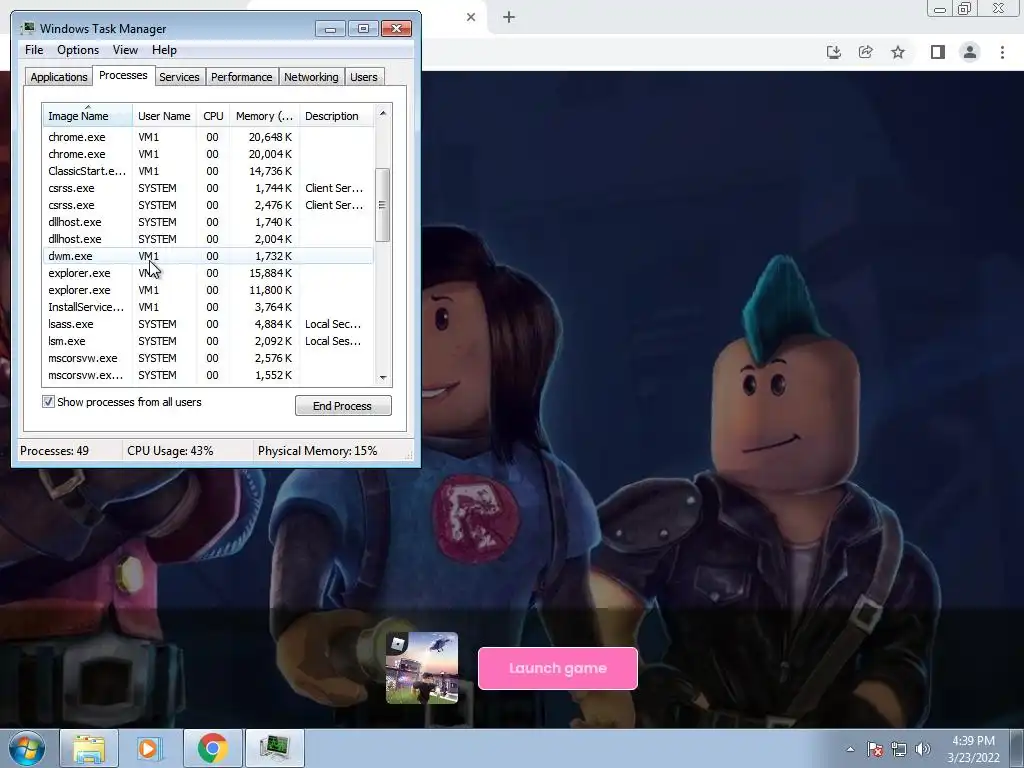Select the csrss.exe row using 2,476 K
Image resolution: width=1024 pixels, height=768 pixels.
click(208, 205)
